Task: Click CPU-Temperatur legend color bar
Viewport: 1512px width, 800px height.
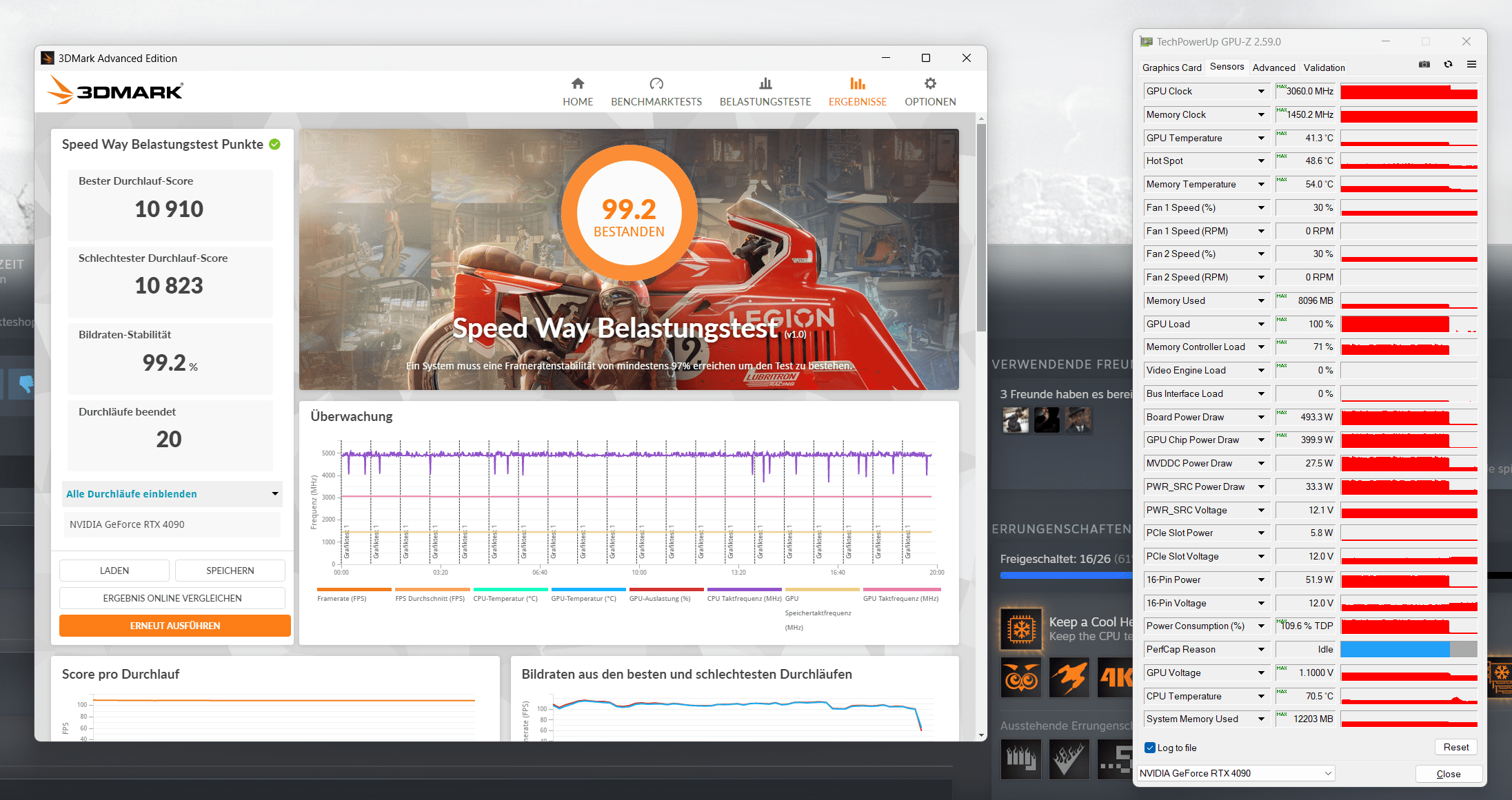Action: pos(510,589)
